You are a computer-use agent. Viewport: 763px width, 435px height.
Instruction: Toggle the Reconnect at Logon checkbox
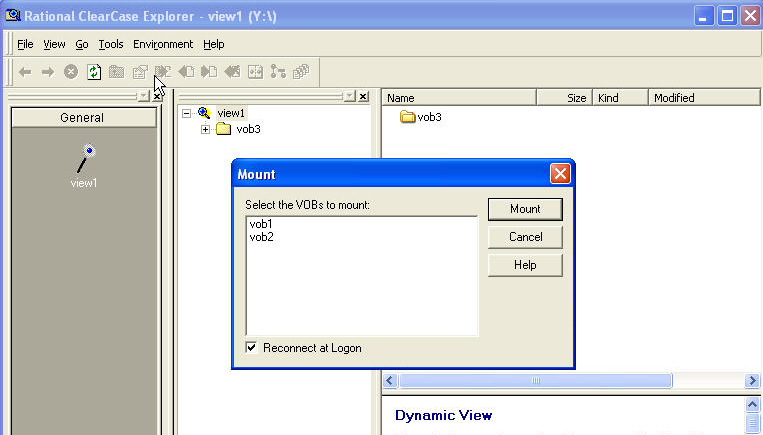[252, 348]
